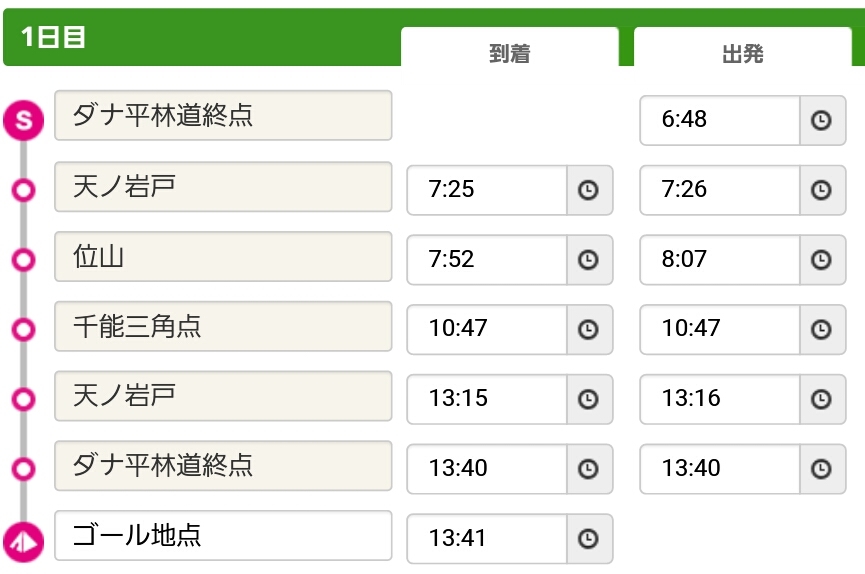
Task: Open time picker for 13:41 goal arrival
Action: (x=589, y=539)
